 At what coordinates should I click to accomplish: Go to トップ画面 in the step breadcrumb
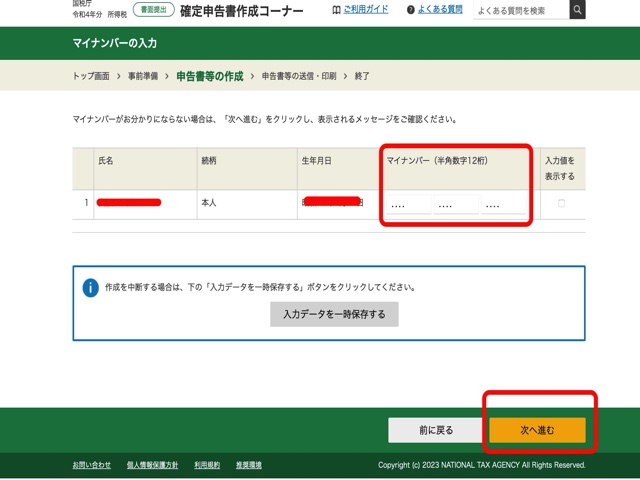92,76
